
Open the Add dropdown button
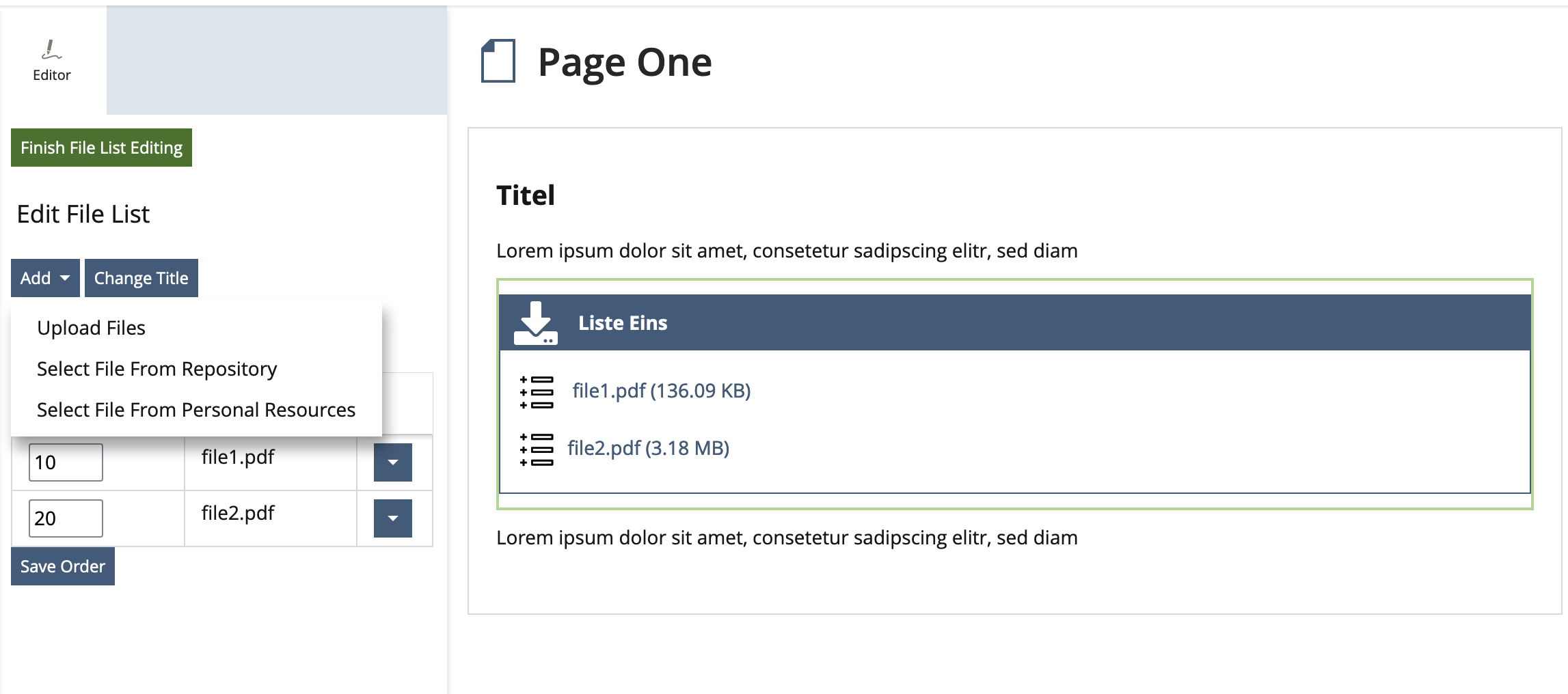pyautogui.click(x=45, y=278)
